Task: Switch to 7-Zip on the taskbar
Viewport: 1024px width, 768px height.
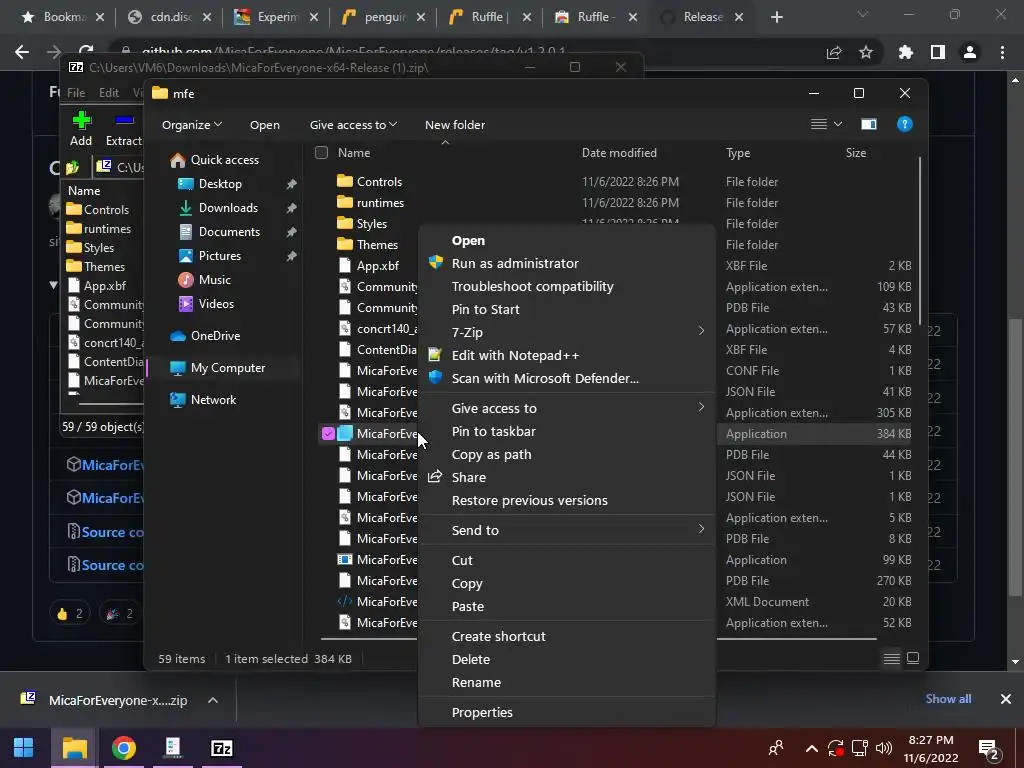Action: 221,748
